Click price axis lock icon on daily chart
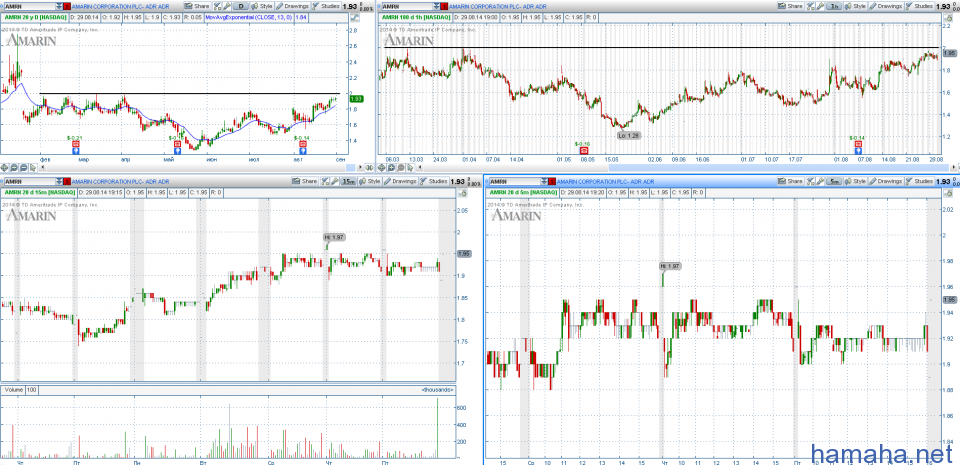Screen dimensions: 960x465 pyautogui.click(x=354, y=18)
